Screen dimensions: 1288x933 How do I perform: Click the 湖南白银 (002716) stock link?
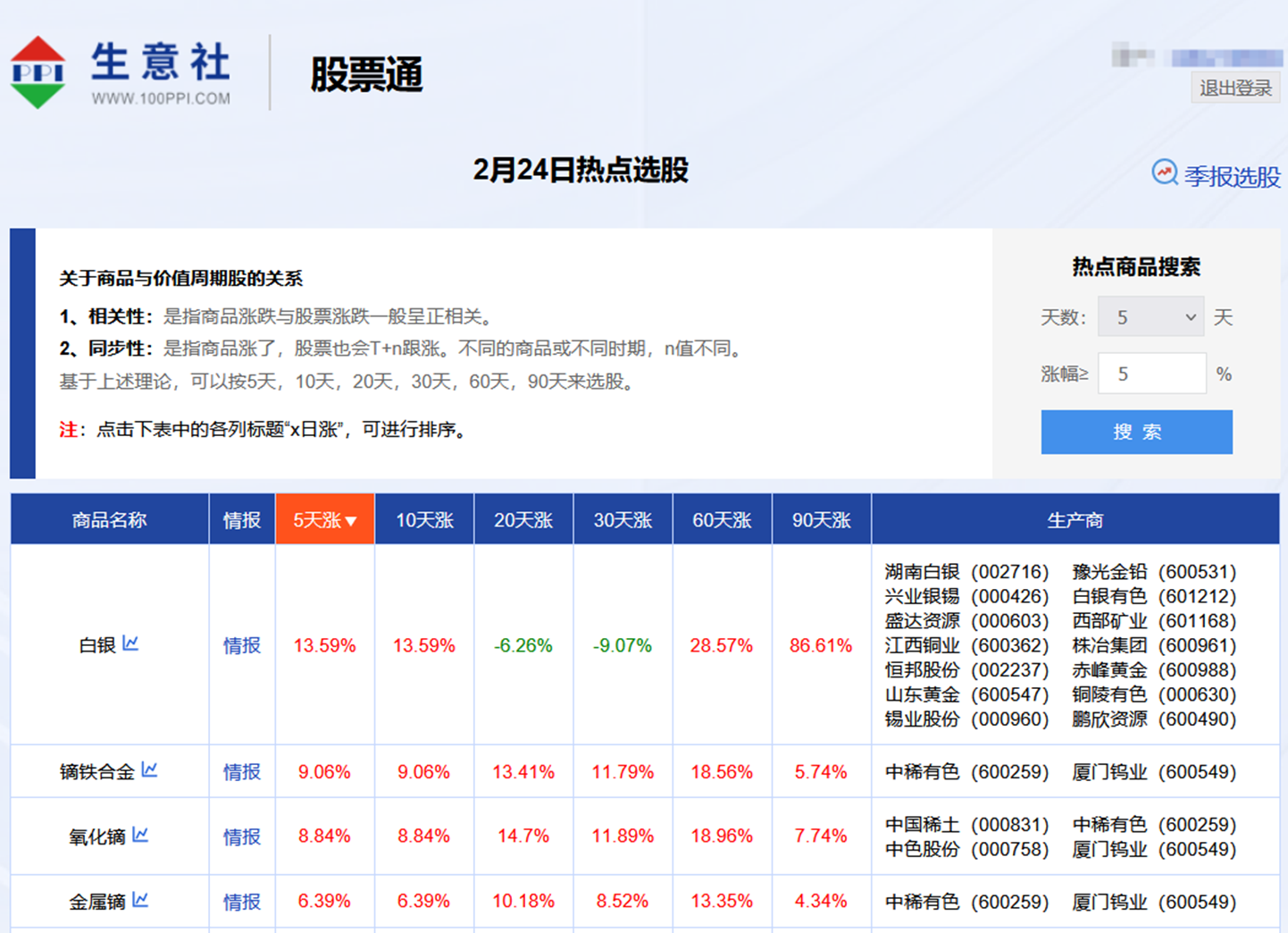[x=966, y=571]
